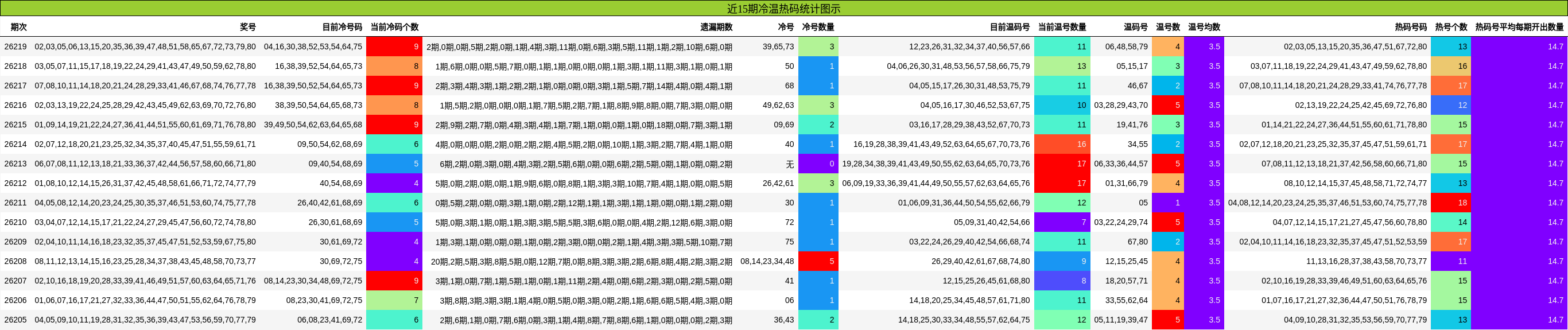
Task: Click the 遗漏期数 column header
Action: click(716, 28)
